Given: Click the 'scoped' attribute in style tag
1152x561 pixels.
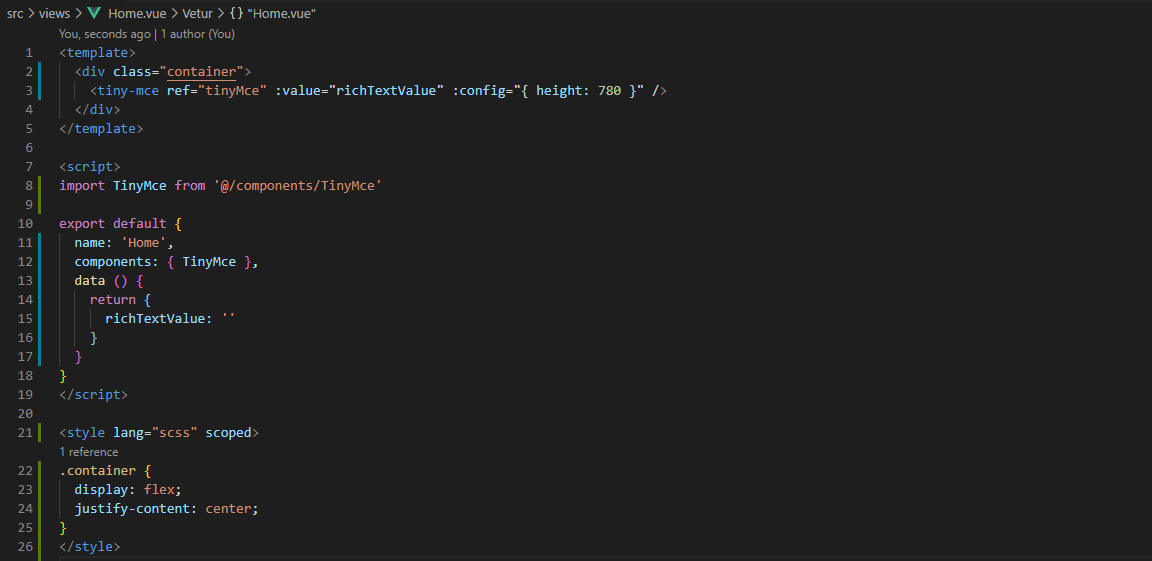Looking at the screenshot, I should 228,432.
